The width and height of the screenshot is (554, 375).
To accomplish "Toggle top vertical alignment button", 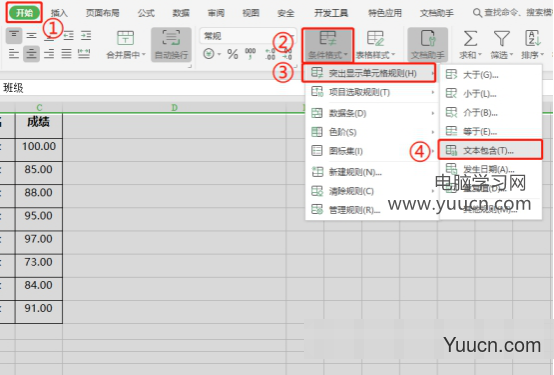I will pyautogui.click(x=14, y=35).
